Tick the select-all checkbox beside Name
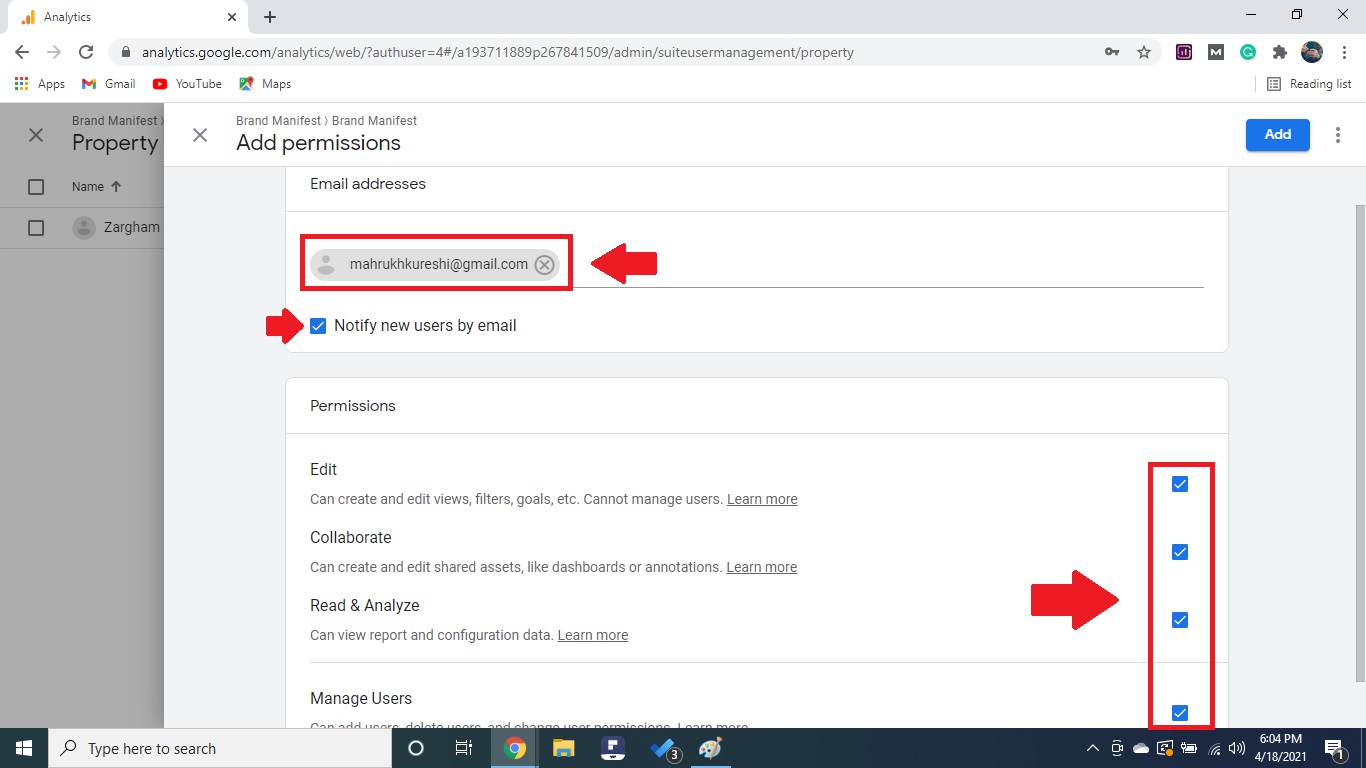This screenshot has width=1366, height=768. tap(36, 187)
